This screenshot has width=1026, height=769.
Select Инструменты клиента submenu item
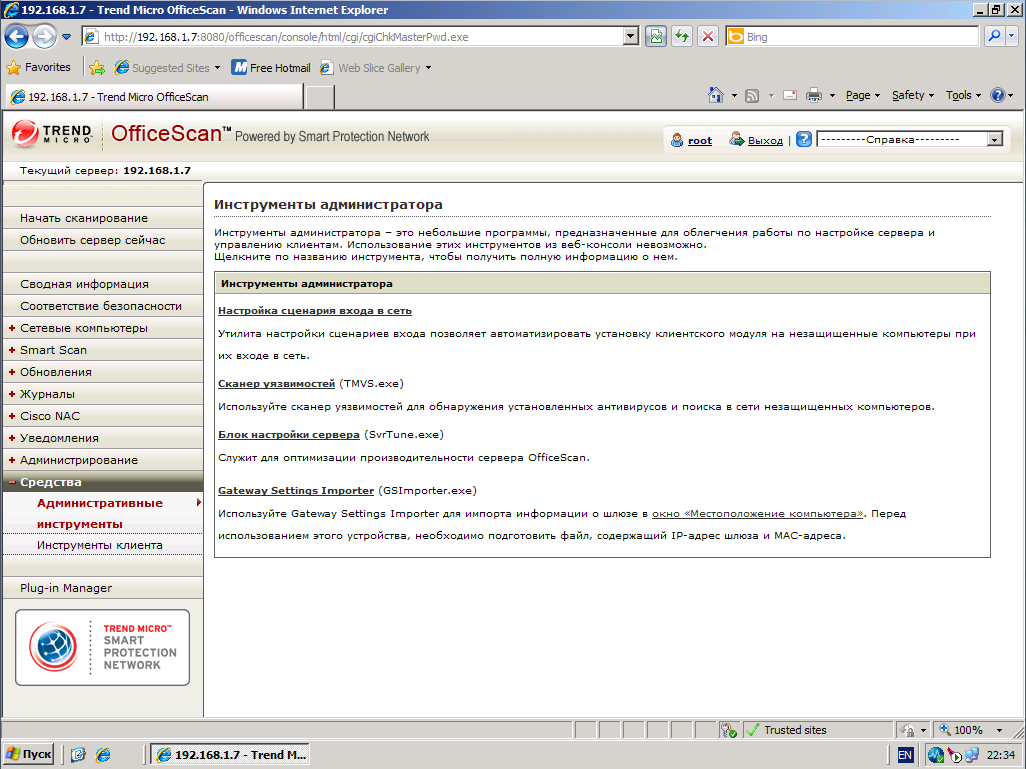point(103,545)
